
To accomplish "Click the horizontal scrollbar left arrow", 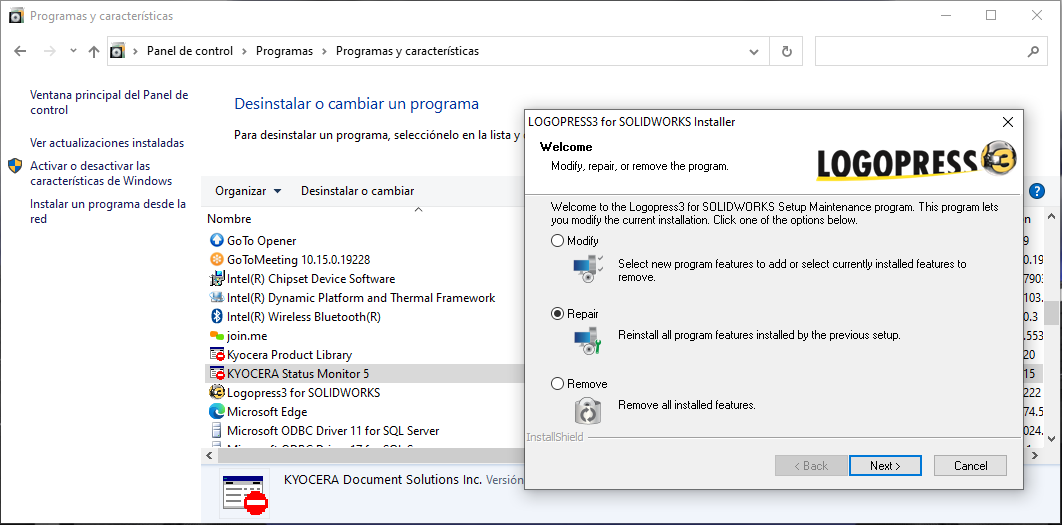I will pyautogui.click(x=209, y=456).
